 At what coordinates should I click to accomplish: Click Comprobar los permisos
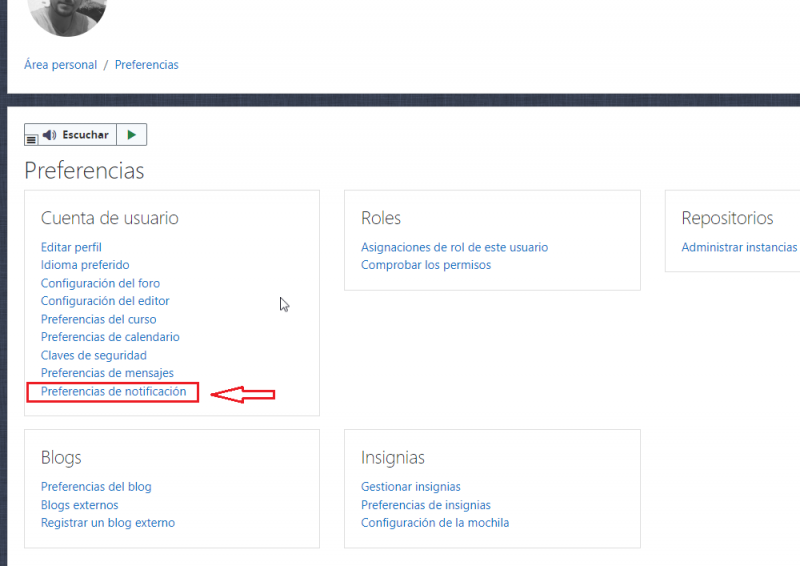pyautogui.click(x=426, y=265)
